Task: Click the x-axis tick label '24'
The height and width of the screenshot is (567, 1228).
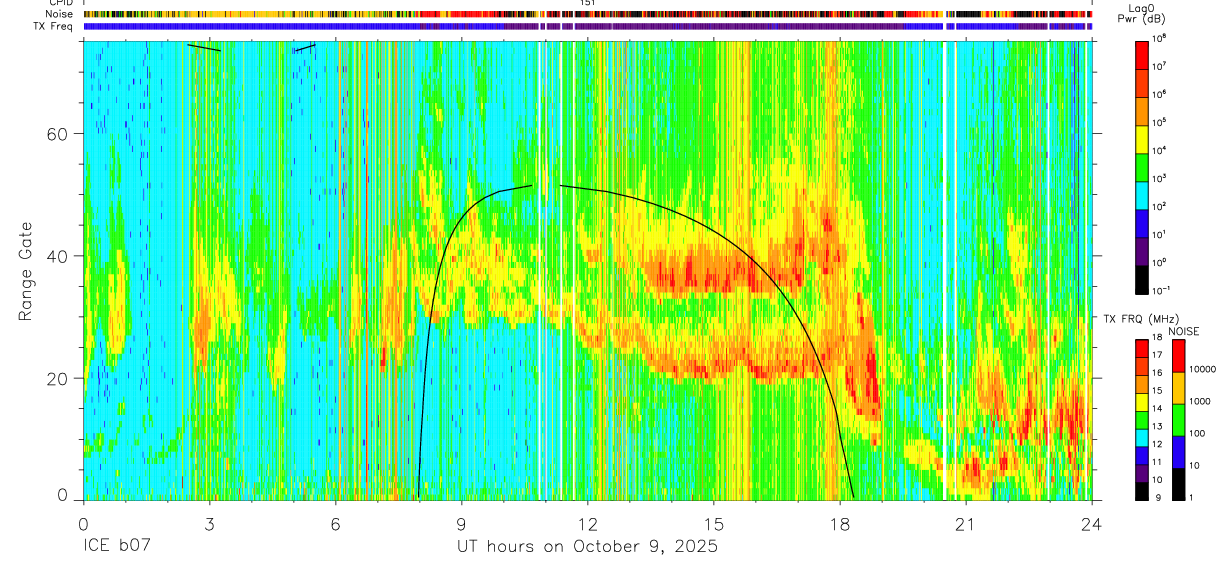Action: tap(1091, 523)
